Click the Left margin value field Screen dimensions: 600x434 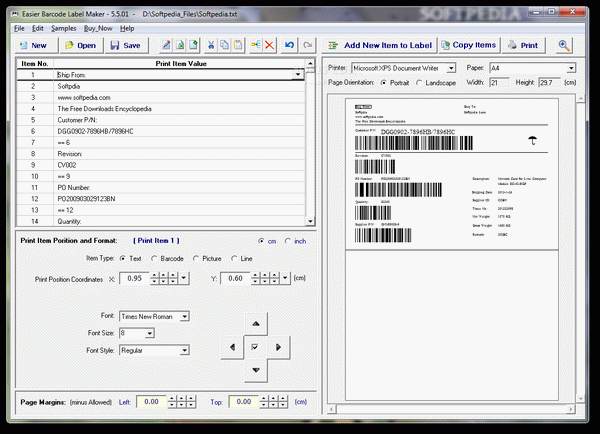click(151, 401)
